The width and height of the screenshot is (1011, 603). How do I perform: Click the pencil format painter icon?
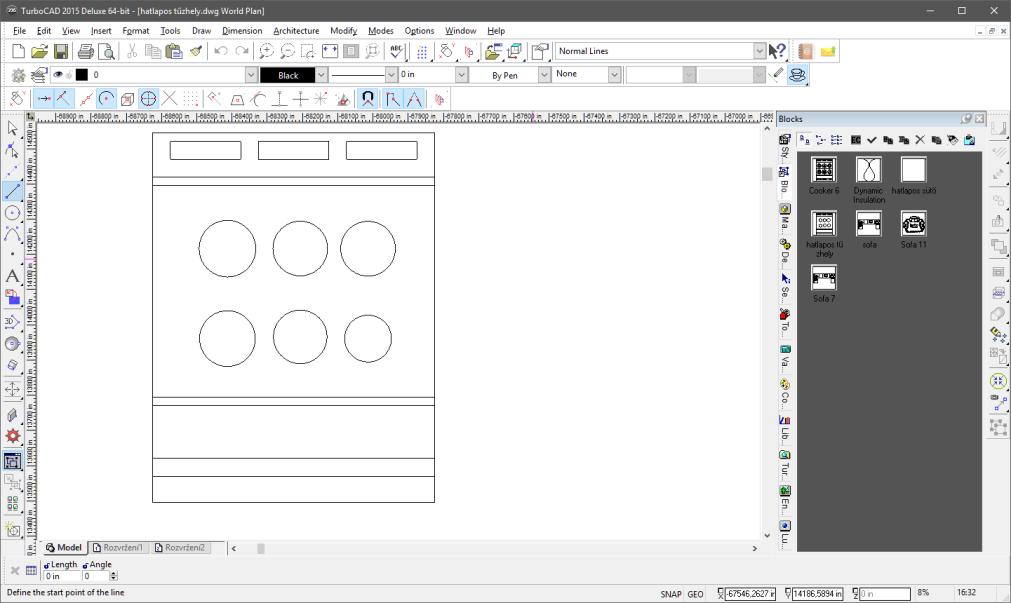778,75
